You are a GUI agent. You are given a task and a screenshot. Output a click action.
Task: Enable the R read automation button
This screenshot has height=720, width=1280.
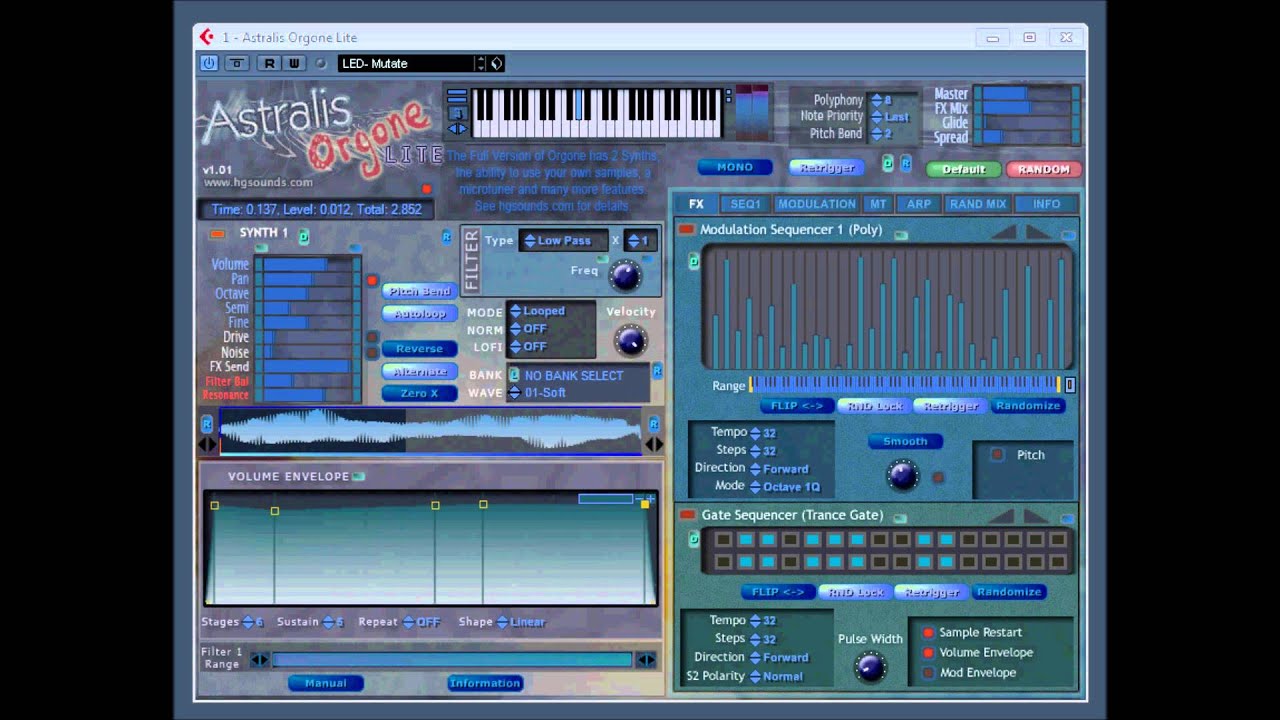pos(269,63)
